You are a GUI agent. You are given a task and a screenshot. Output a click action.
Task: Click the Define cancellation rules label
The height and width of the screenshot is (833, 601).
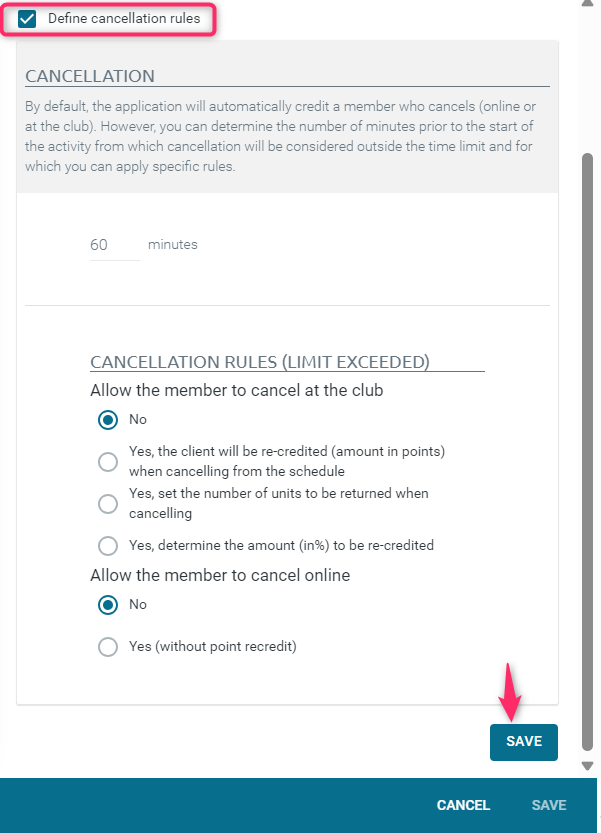coord(124,19)
